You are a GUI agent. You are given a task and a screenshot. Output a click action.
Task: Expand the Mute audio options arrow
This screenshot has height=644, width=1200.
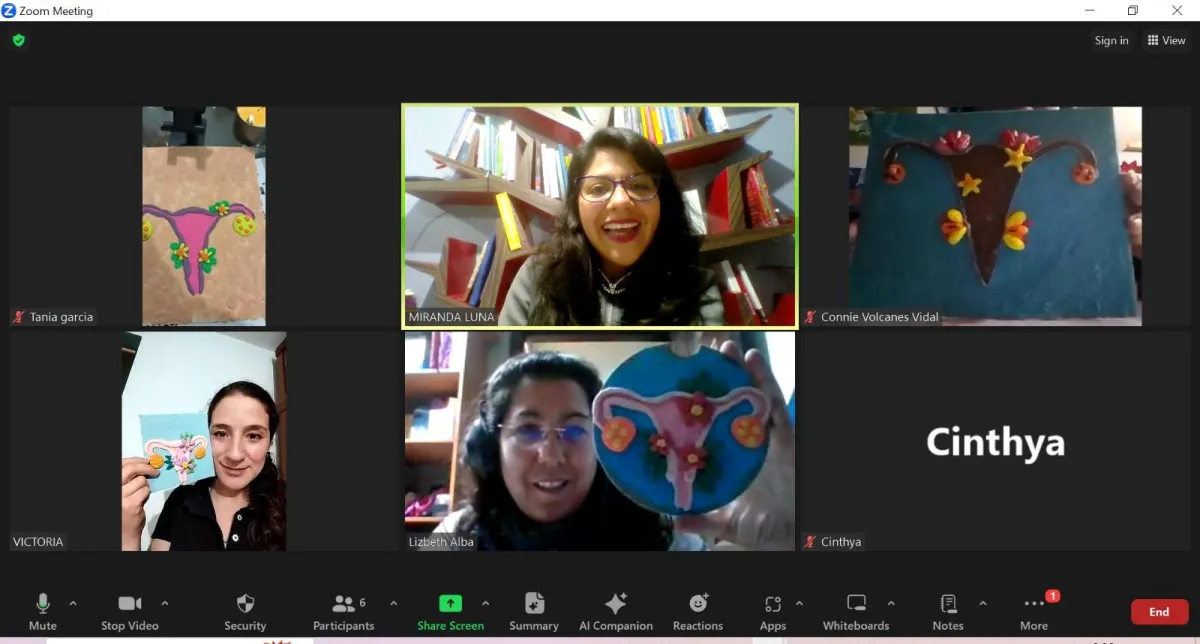pyautogui.click(x=73, y=603)
